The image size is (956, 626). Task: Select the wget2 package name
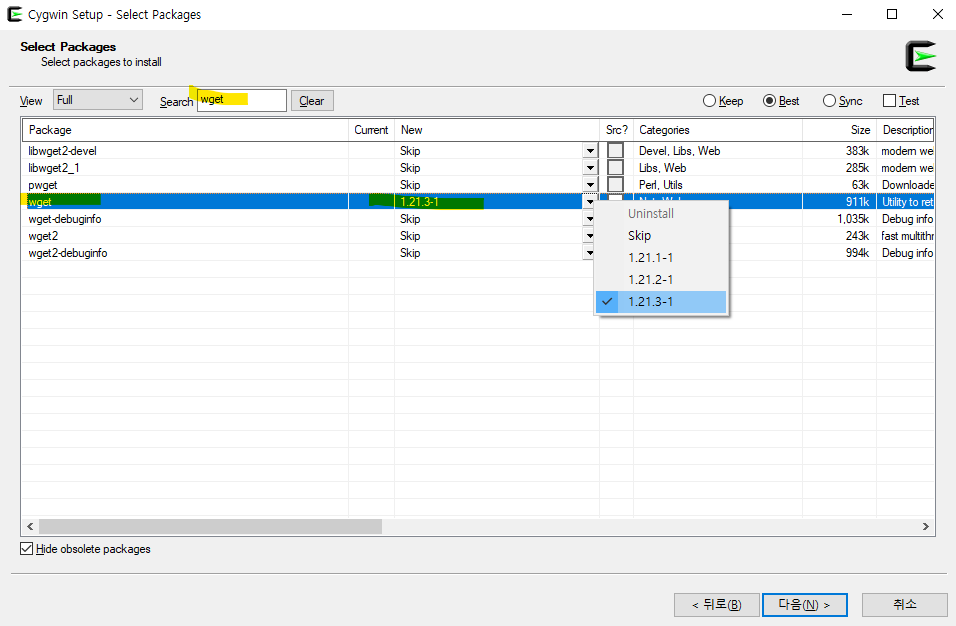pos(43,236)
